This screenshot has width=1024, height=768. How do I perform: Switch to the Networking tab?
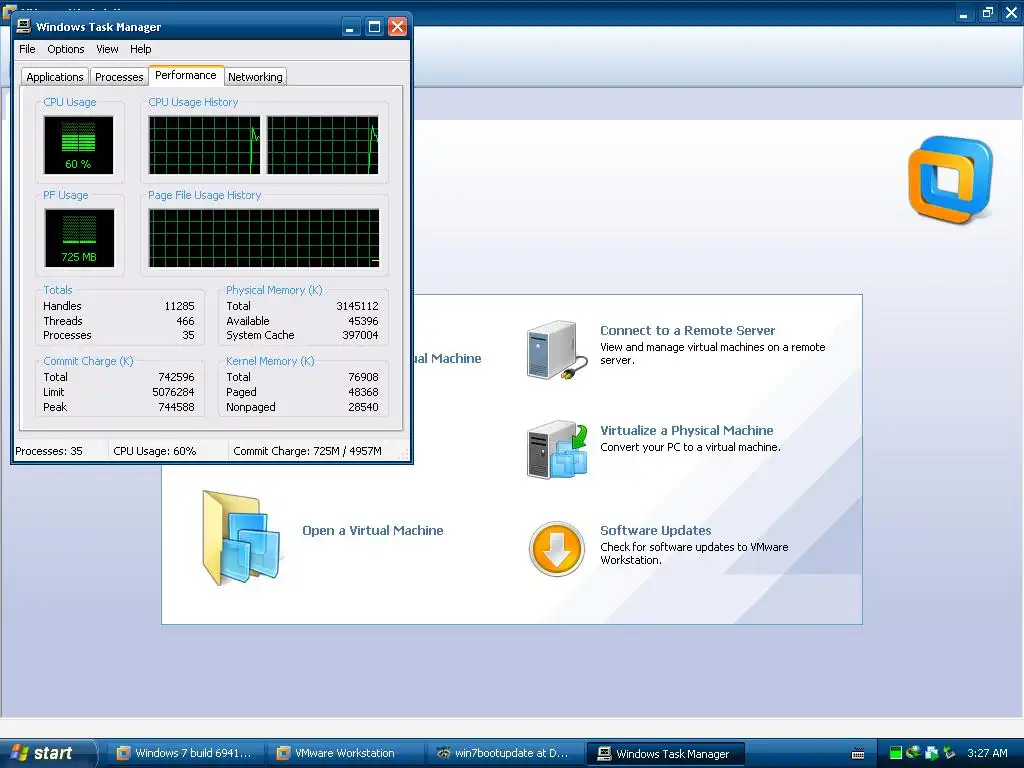point(255,77)
